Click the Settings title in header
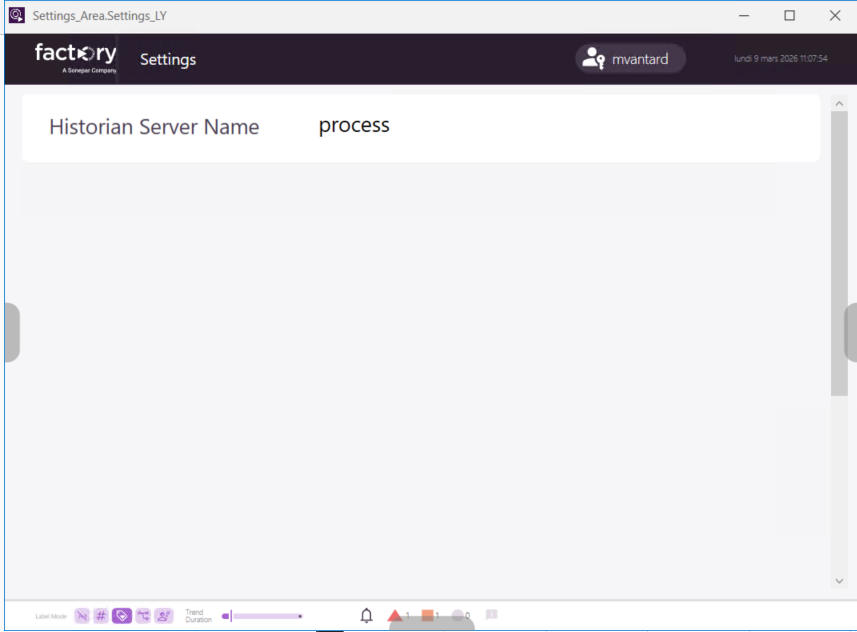 [x=168, y=60]
